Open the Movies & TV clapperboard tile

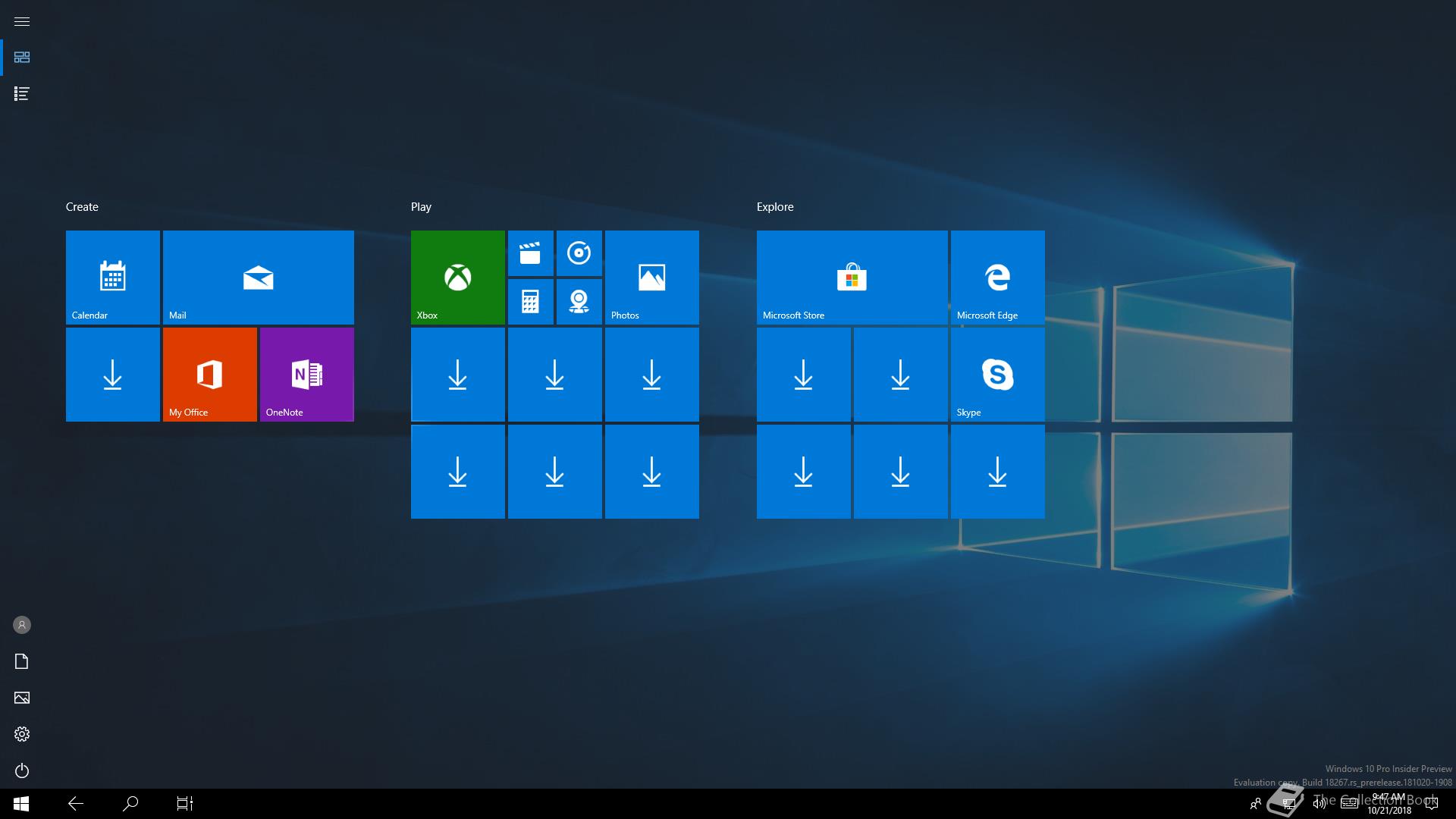[x=531, y=253]
